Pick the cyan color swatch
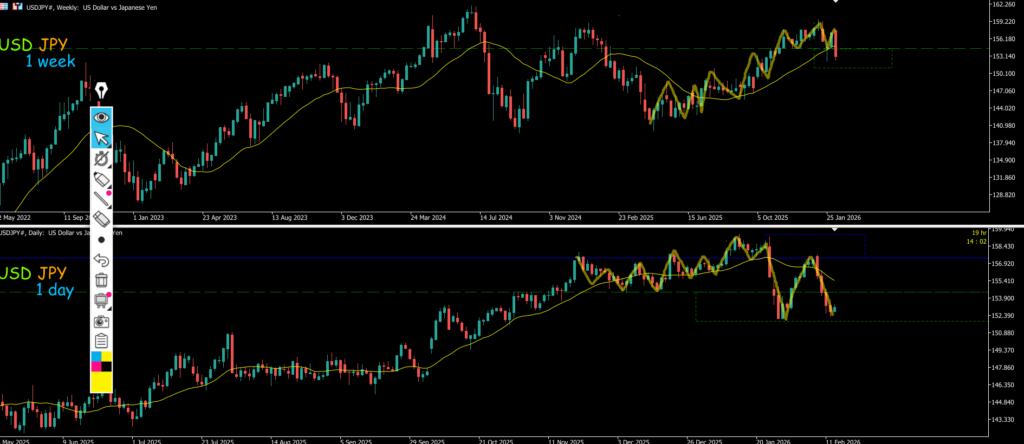1024x444 pixels. 96,356
